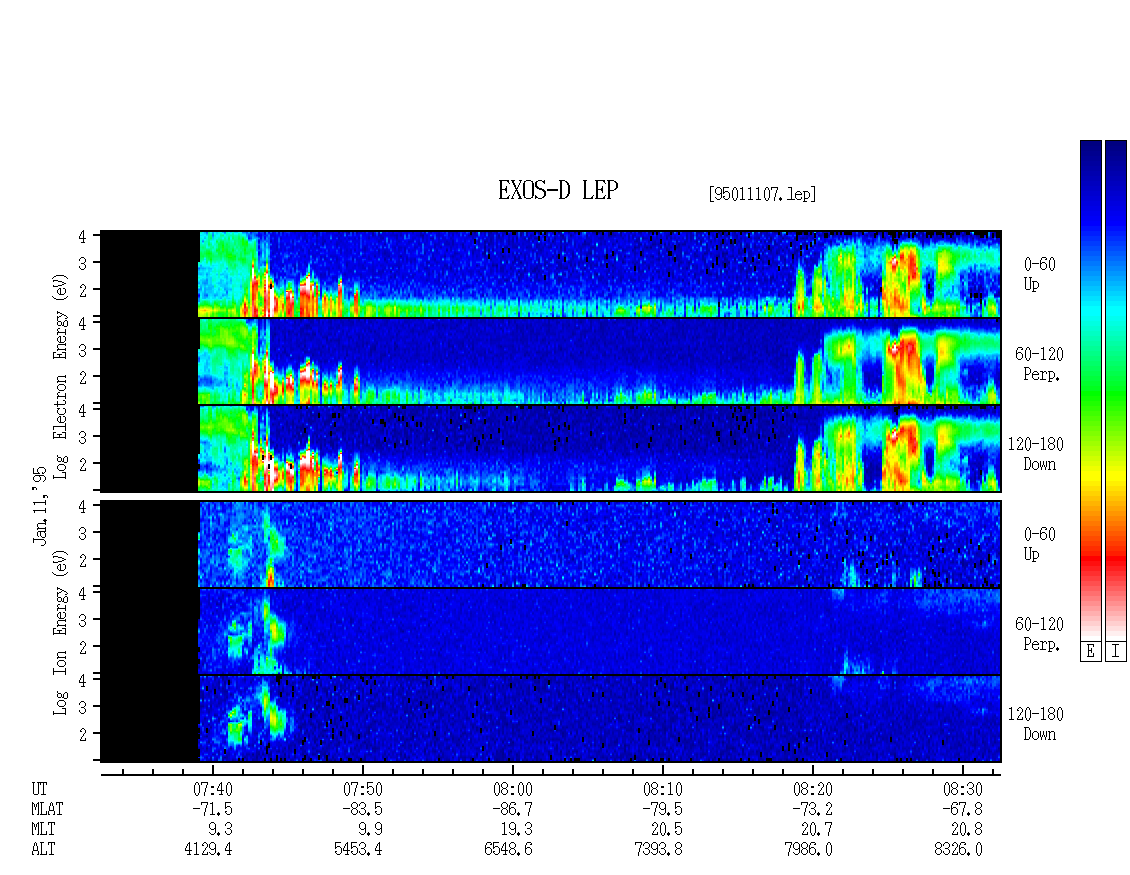Screen dimensions: 1130x875
Task: Click the 08:30 UT time label
Action: [x=962, y=789]
